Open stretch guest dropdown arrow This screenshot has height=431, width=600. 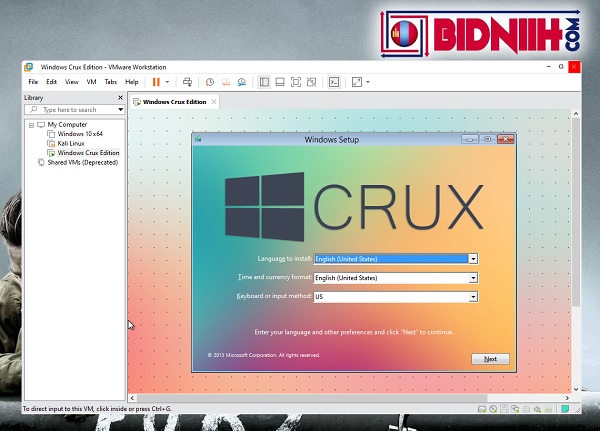(x=368, y=82)
